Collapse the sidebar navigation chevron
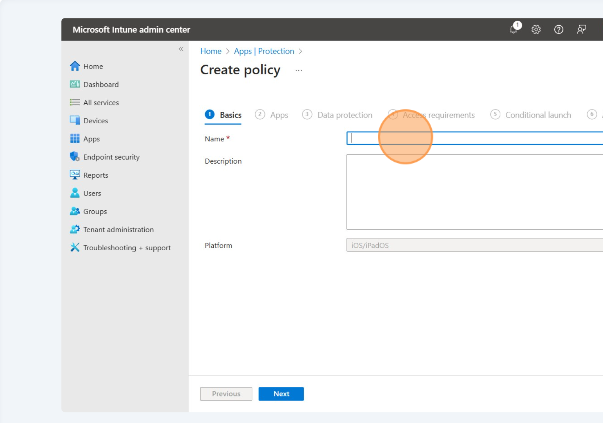Screen dimensions: 603x423 coord(181,49)
